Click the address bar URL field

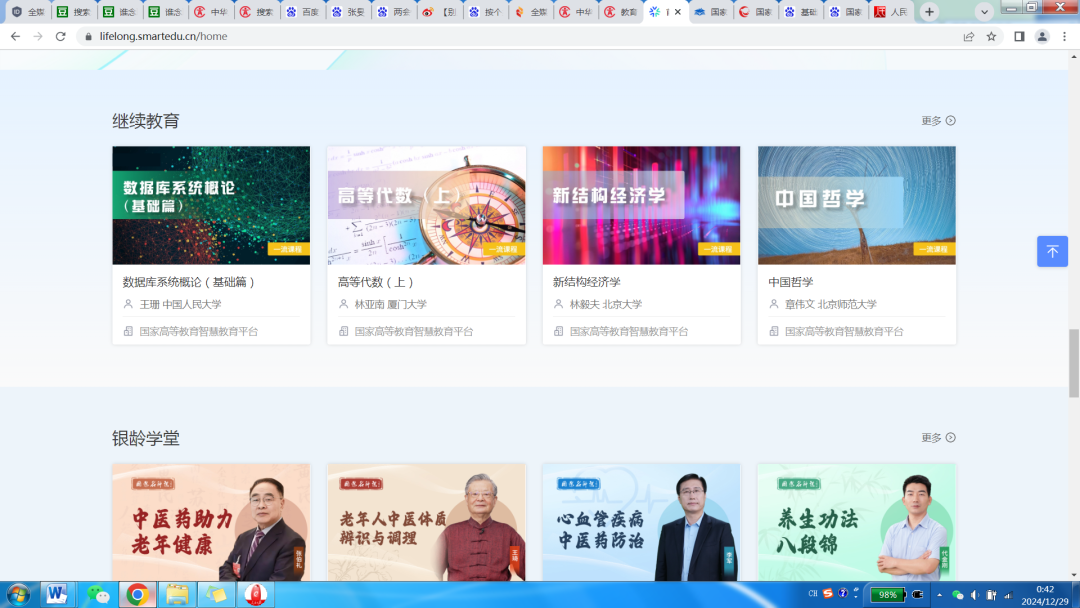pyautogui.click(x=500, y=36)
